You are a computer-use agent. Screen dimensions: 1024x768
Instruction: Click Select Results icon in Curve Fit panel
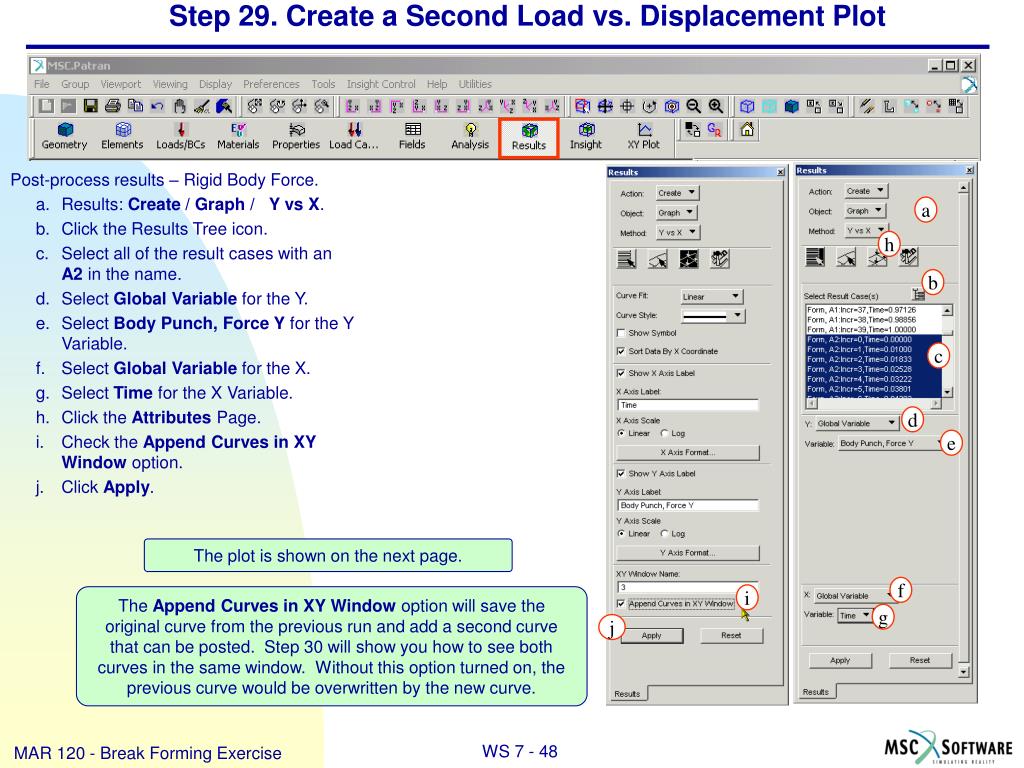[626, 259]
